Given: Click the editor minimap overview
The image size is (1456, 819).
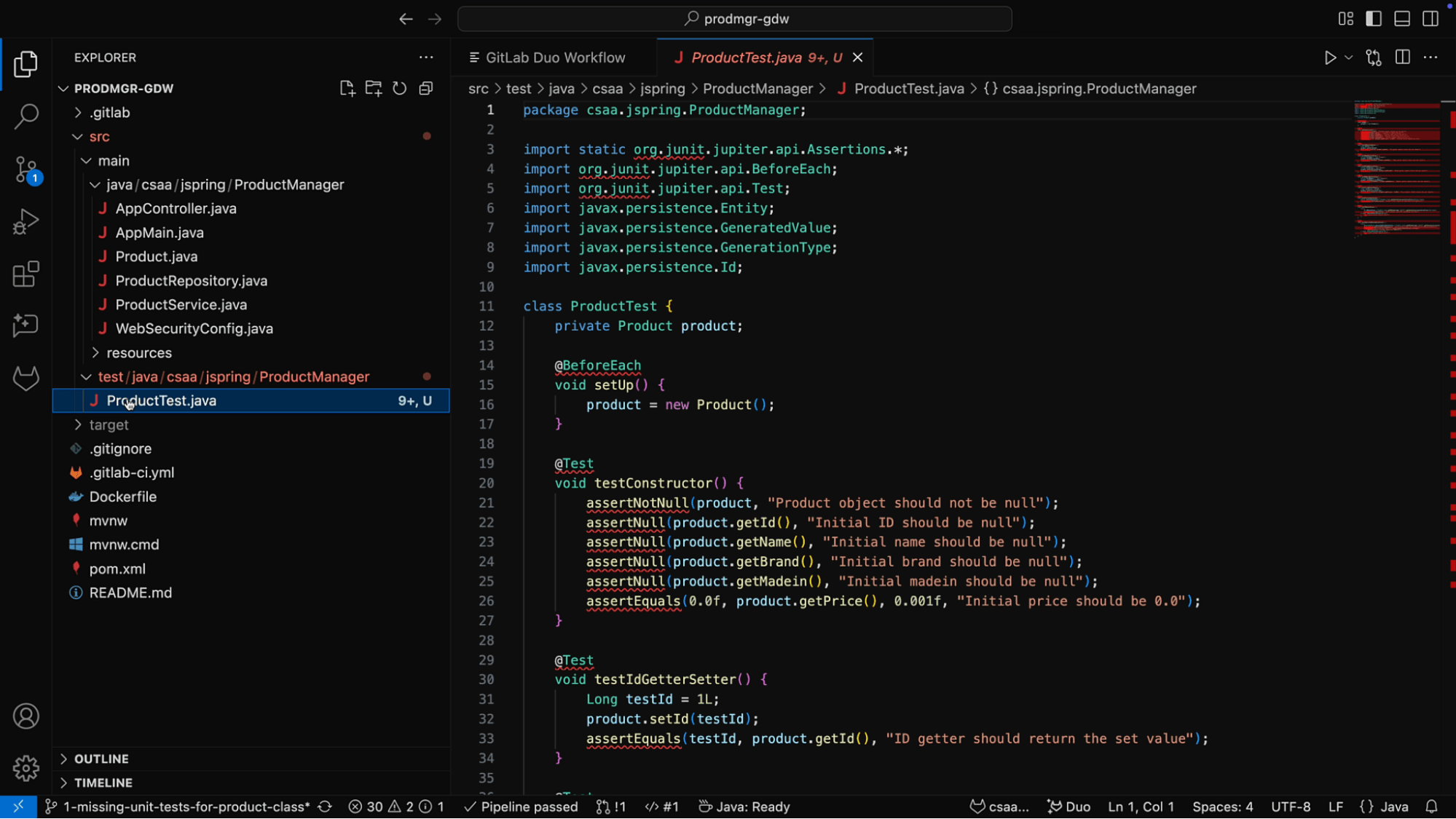Looking at the screenshot, I should coord(1396,169).
